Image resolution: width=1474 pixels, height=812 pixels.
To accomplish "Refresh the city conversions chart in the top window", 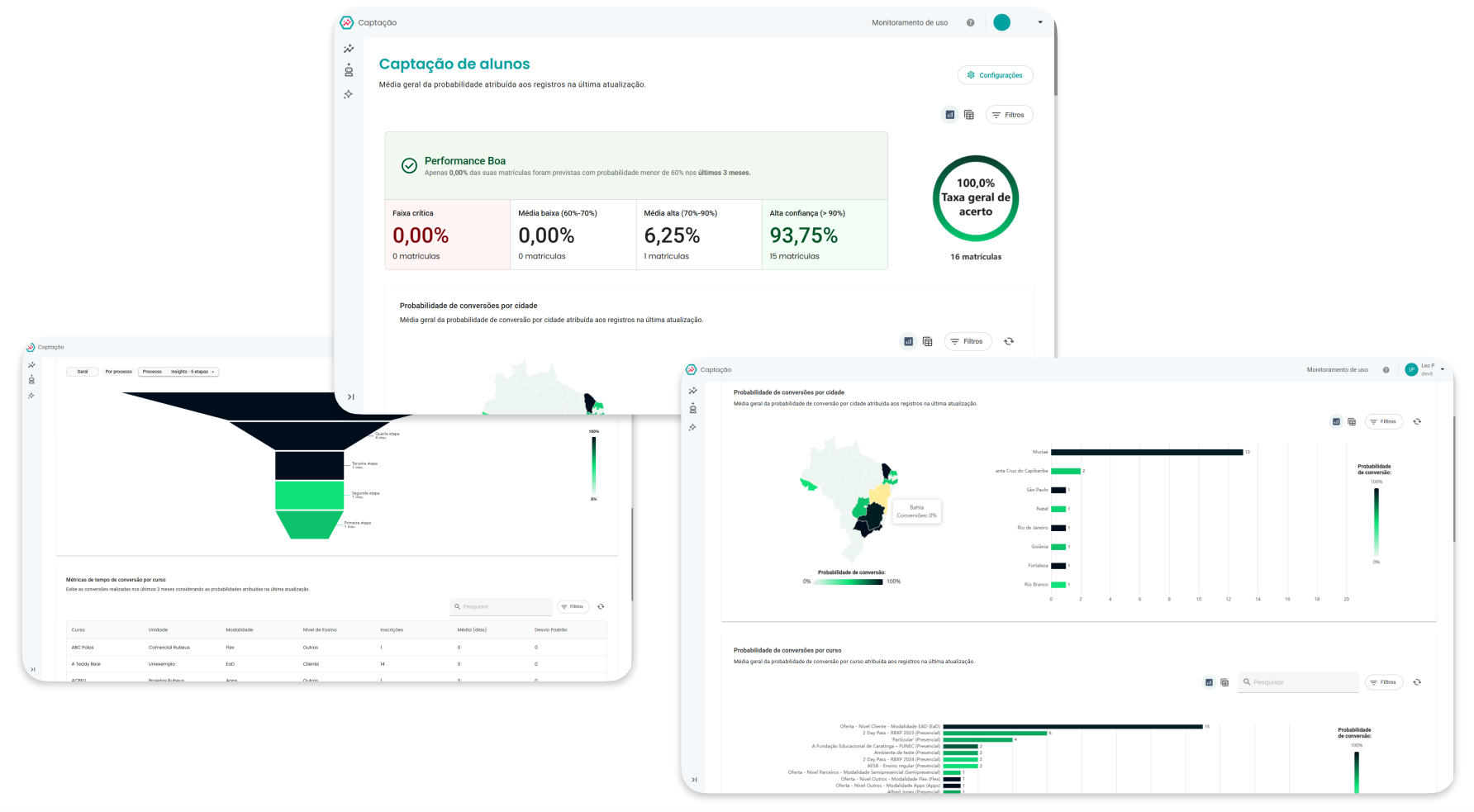I will [x=1009, y=341].
